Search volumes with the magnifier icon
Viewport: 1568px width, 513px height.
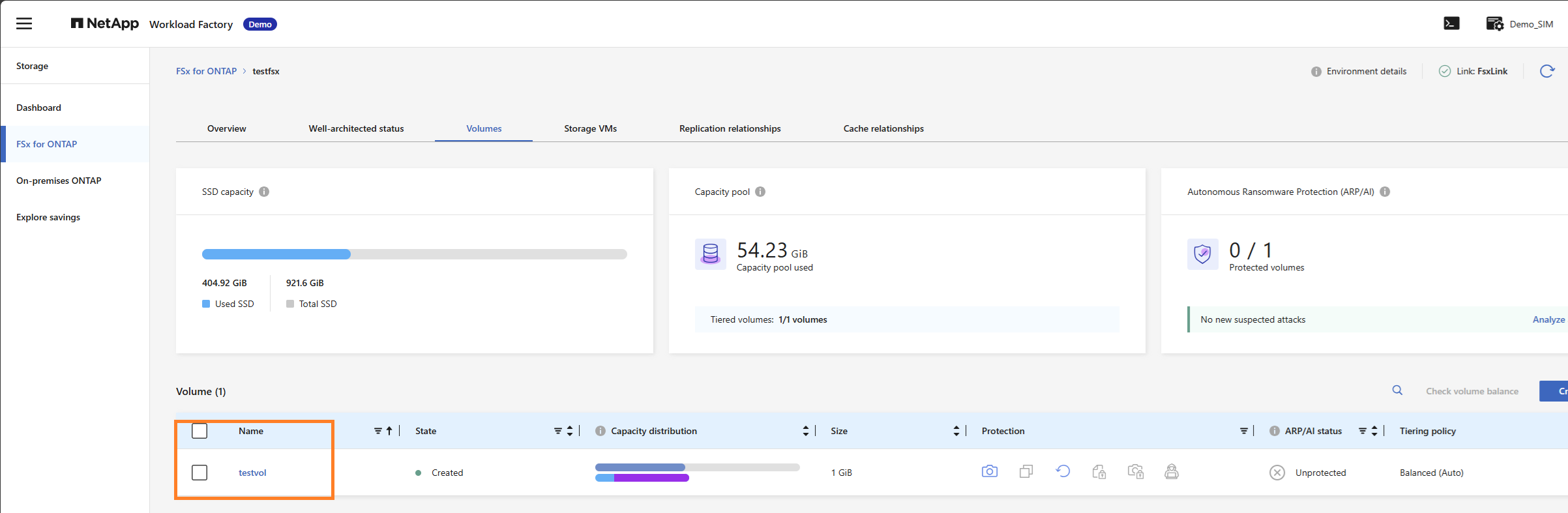(1397, 390)
